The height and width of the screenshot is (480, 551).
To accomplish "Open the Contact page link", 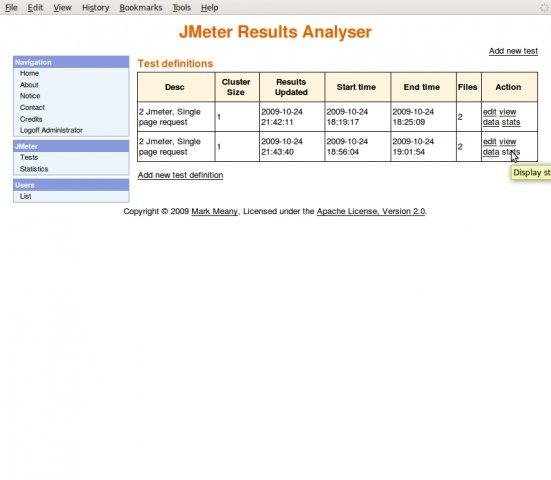I will click(32, 108).
